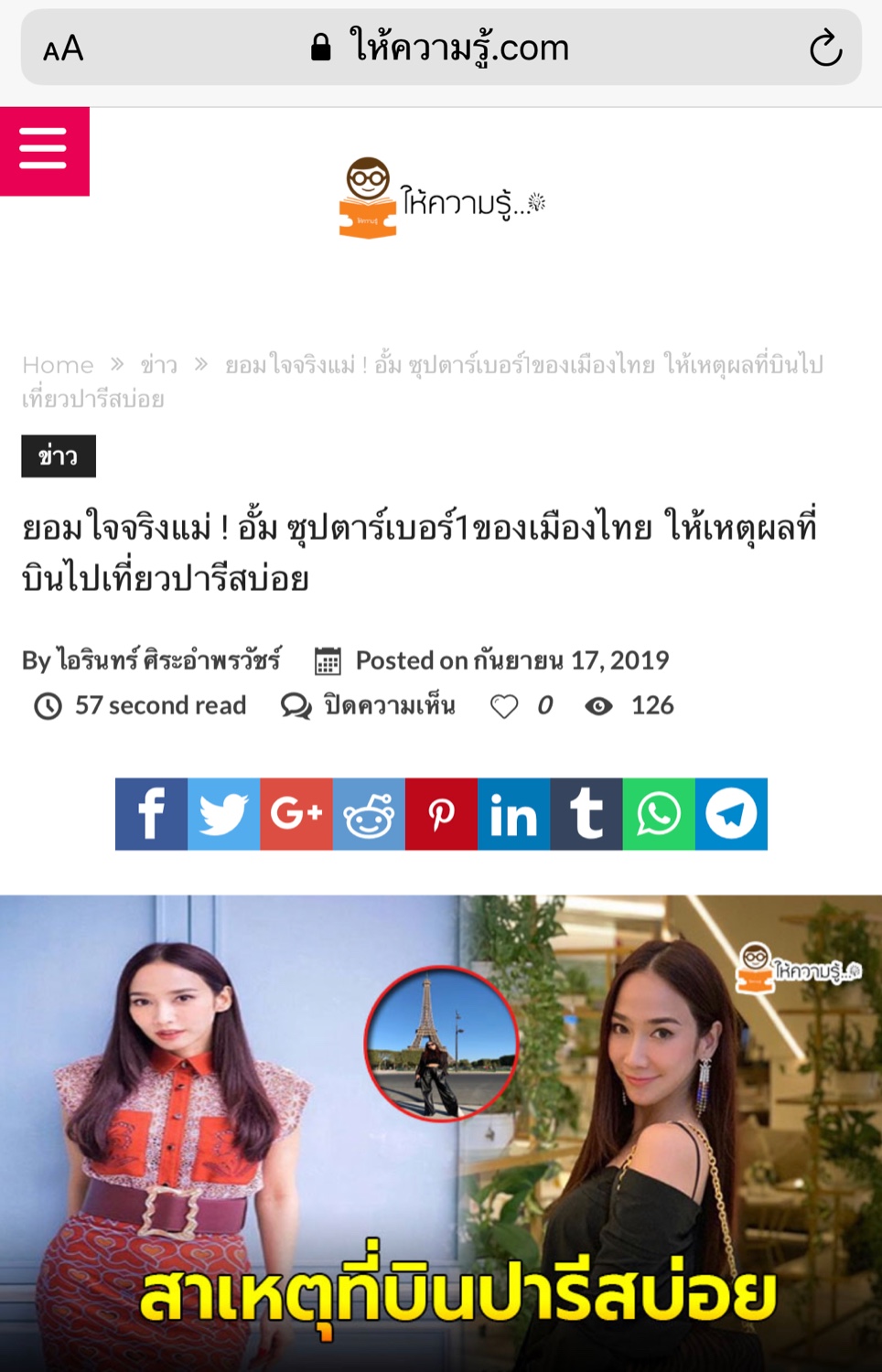The image size is (882, 1372).
Task: Like the article with heart icon
Action: (504, 706)
